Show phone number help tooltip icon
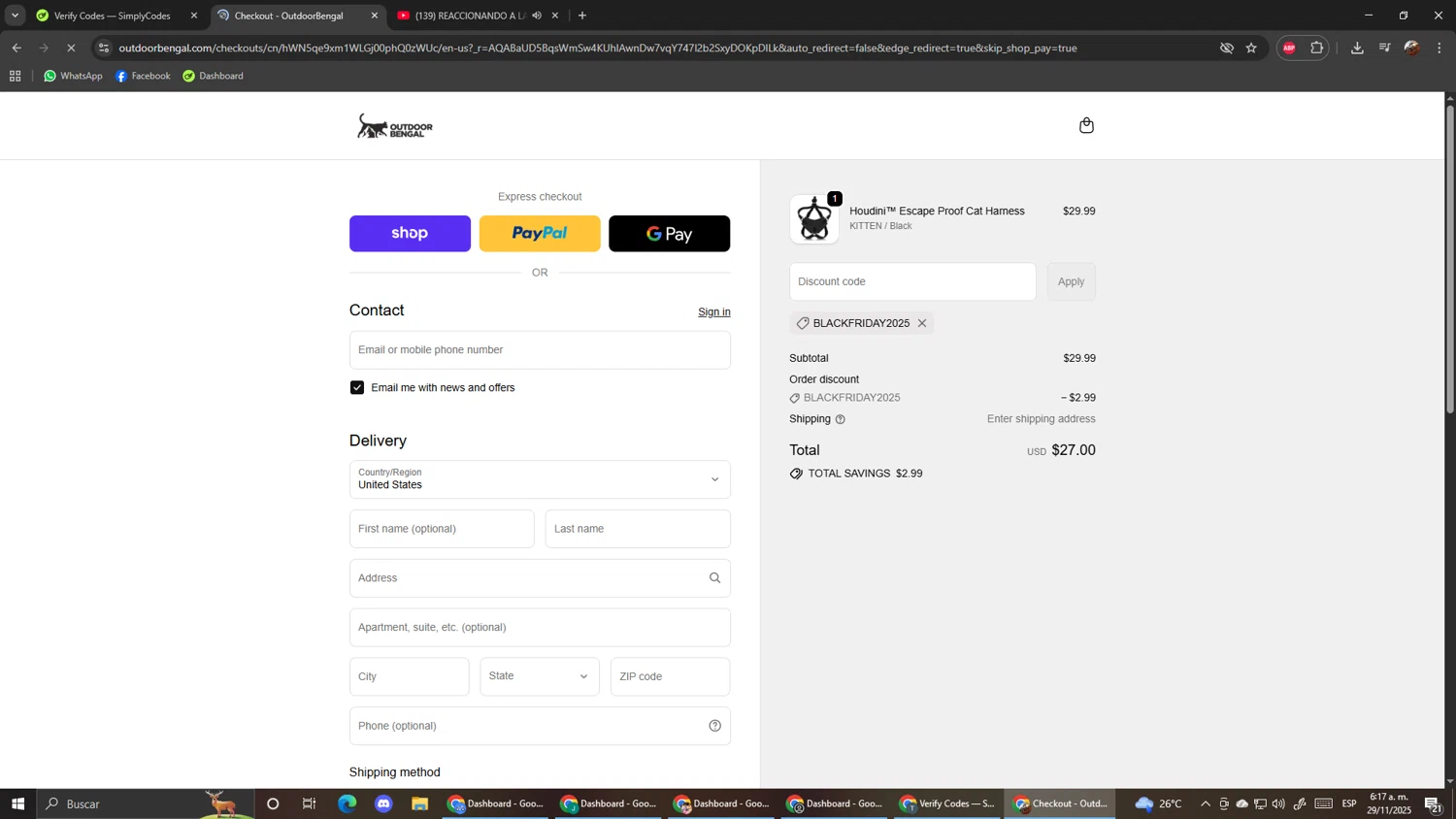This screenshot has width=1456, height=819. 714,726
